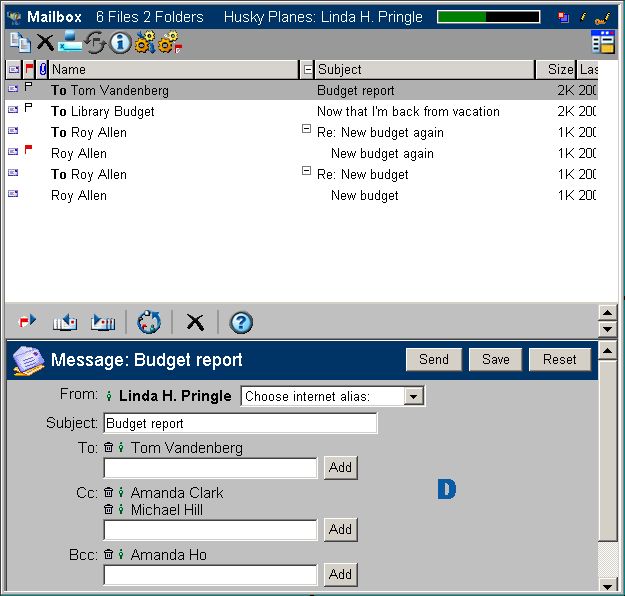Click the blue info icon in top toolbar
The height and width of the screenshot is (596, 625).
coord(120,42)
